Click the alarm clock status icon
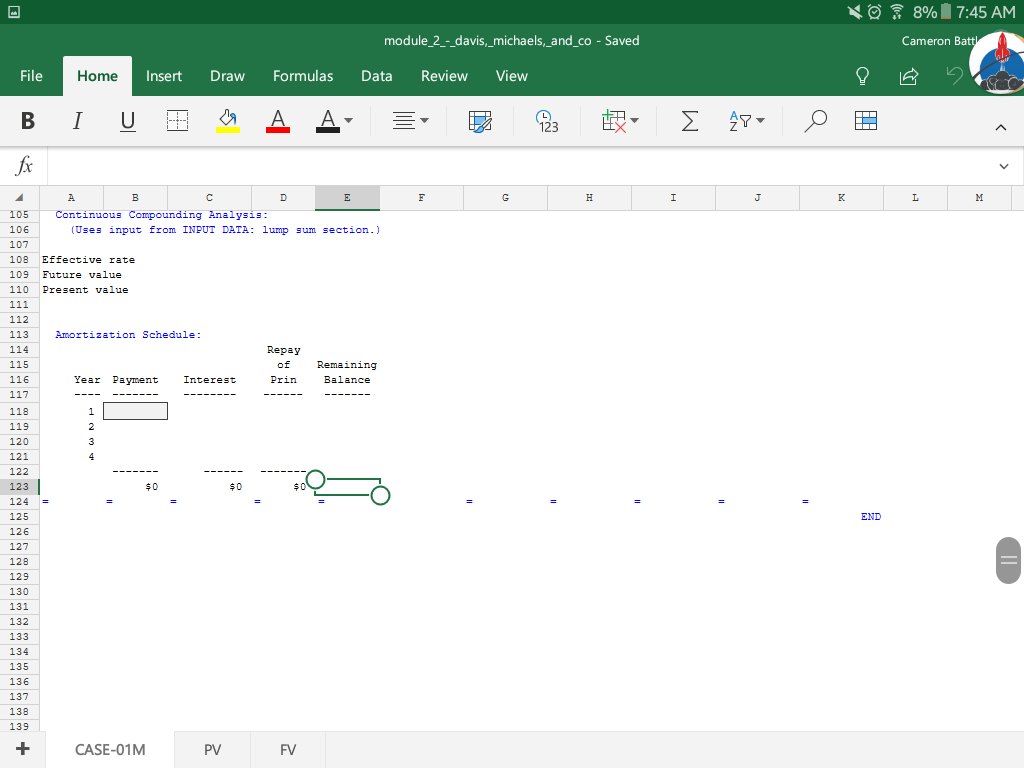1024x768 pixels. point(874,12)
